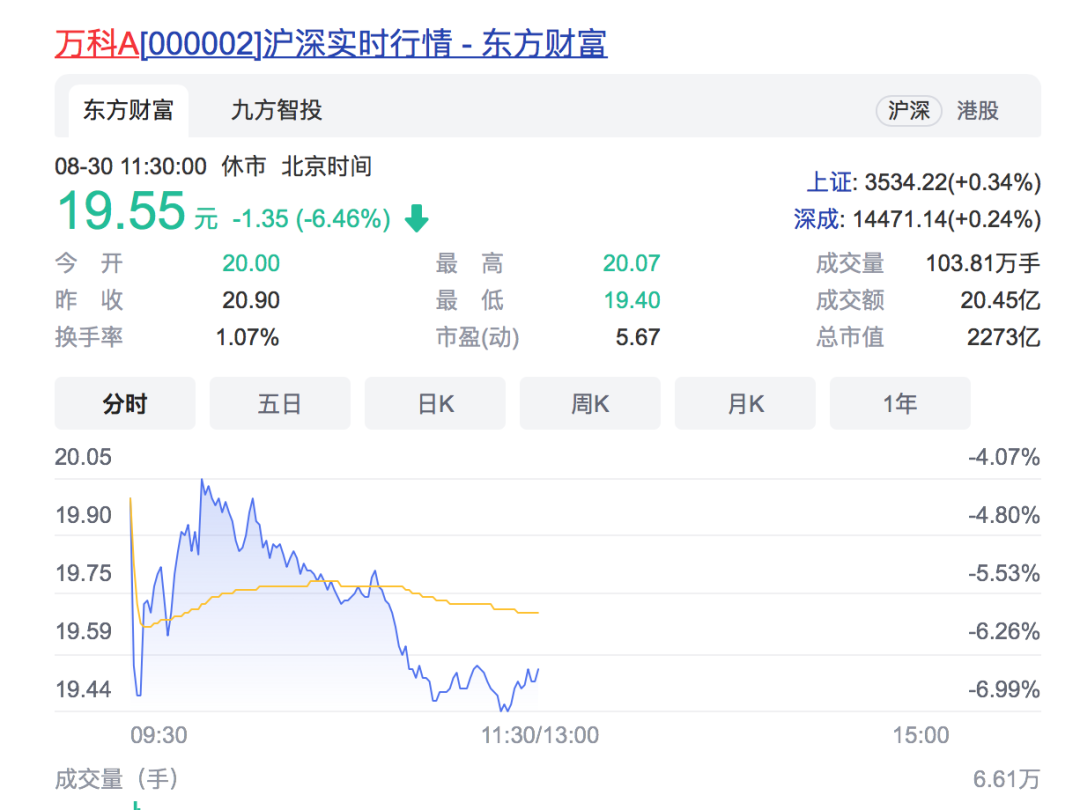Click the 休市 market status label
Viewport: 1080px width, 810px height.
[x=244, y=167]
